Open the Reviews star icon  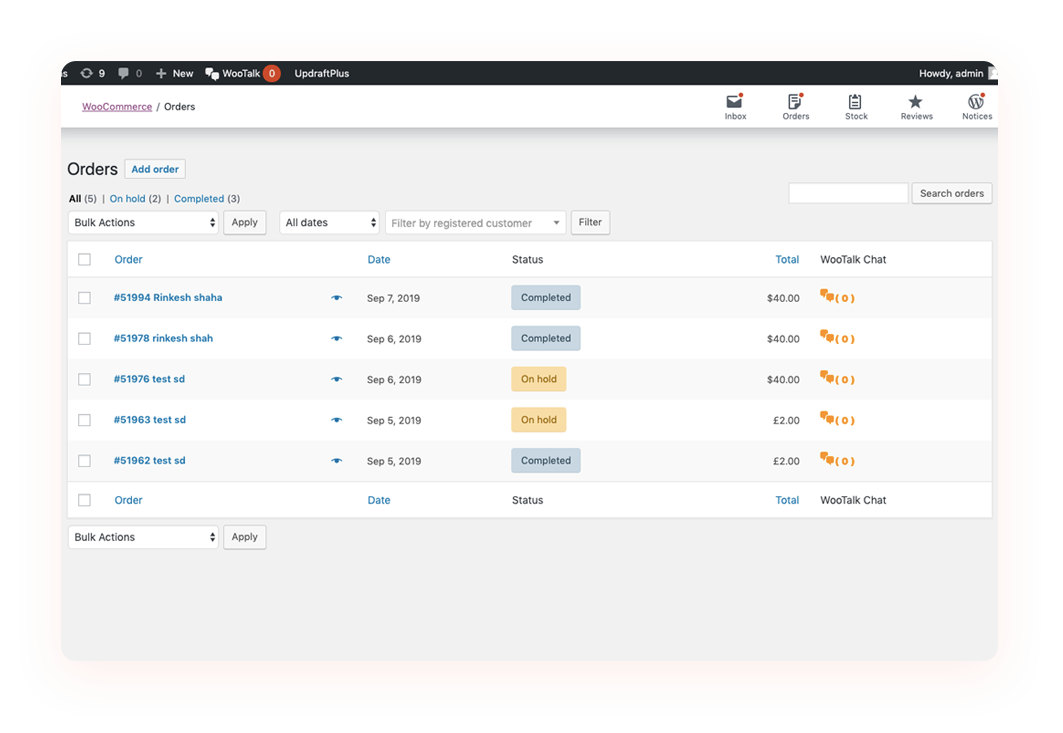(916, 102)
